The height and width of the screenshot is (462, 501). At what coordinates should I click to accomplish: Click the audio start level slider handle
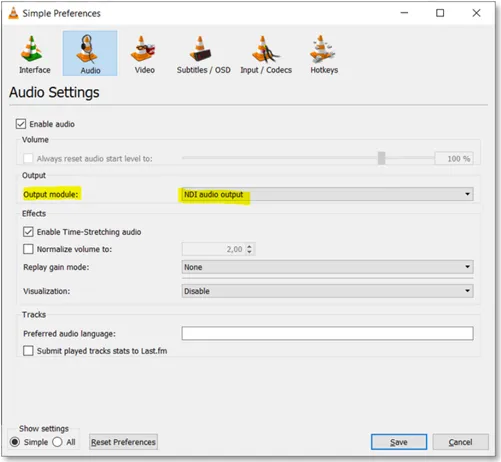pyautogui.click(x=382, y=158)
